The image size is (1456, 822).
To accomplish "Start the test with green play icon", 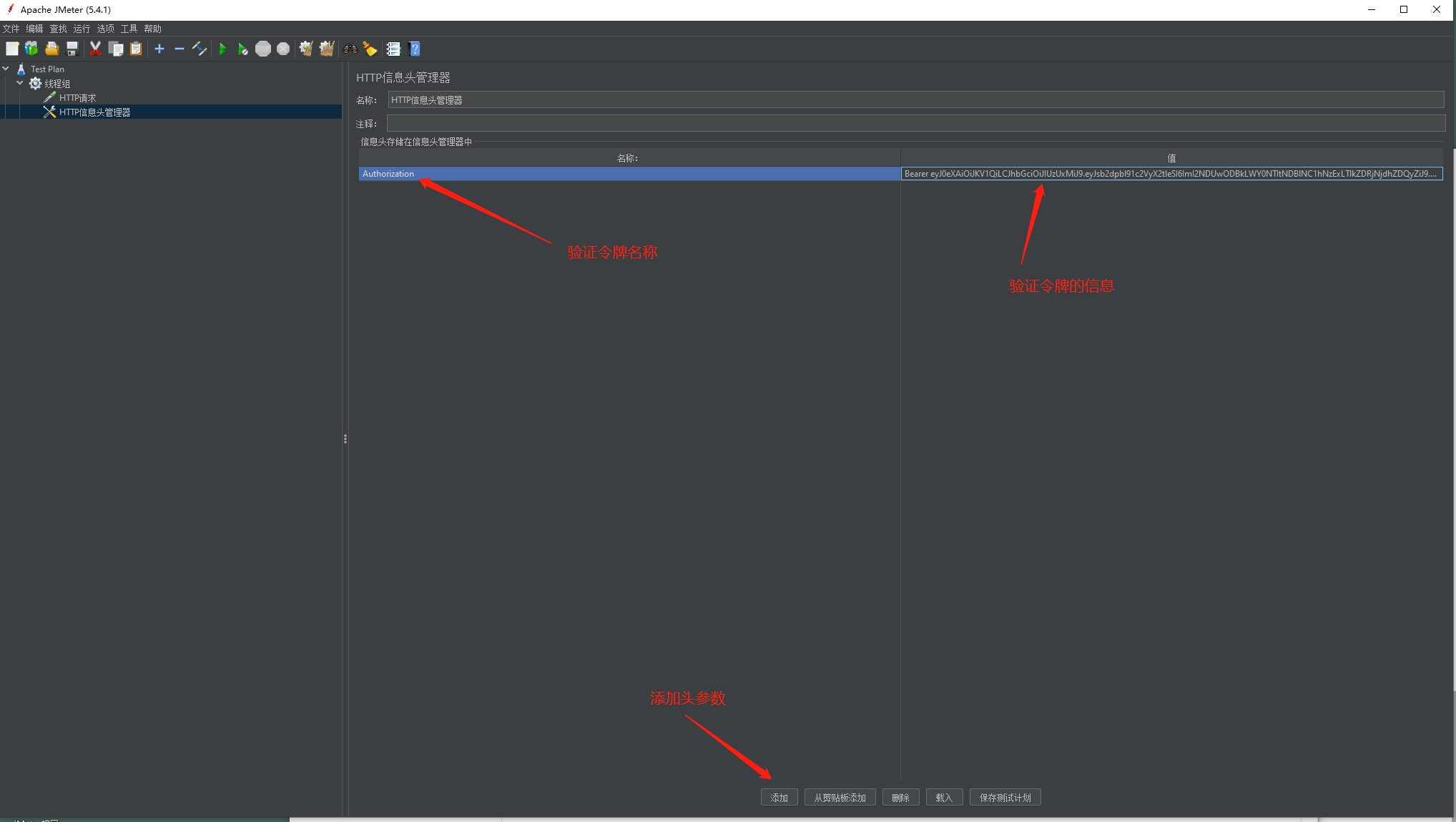I will pos(222,49).
